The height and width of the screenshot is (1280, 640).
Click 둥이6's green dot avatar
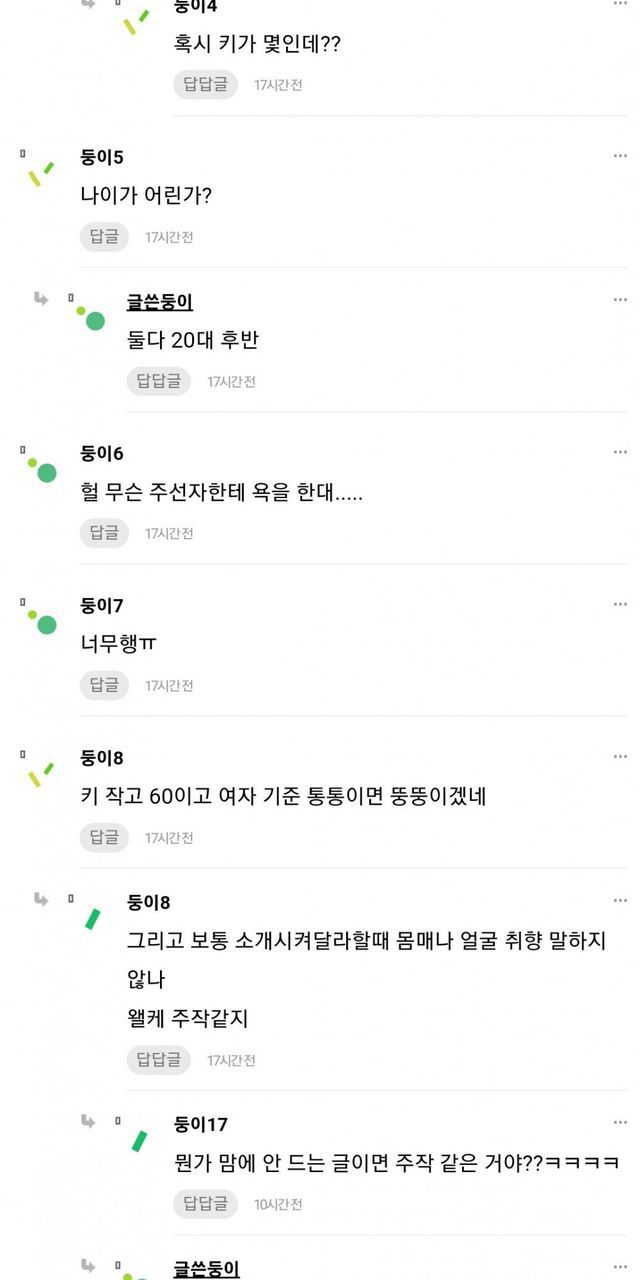pyautogui.click(x=42, y=469)
